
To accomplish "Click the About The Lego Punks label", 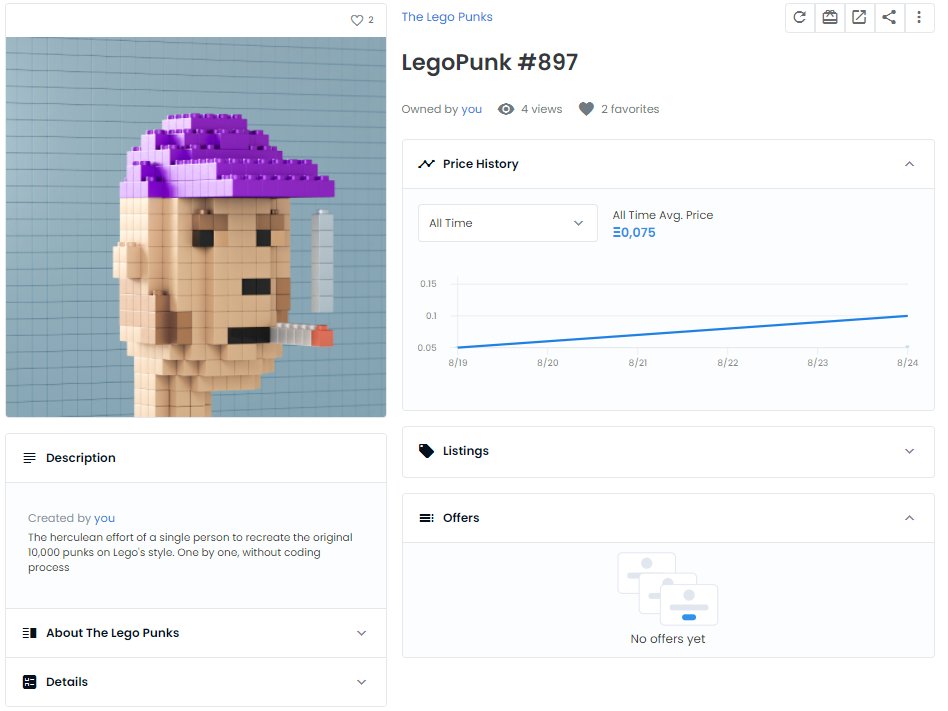I will coord(112,633).
